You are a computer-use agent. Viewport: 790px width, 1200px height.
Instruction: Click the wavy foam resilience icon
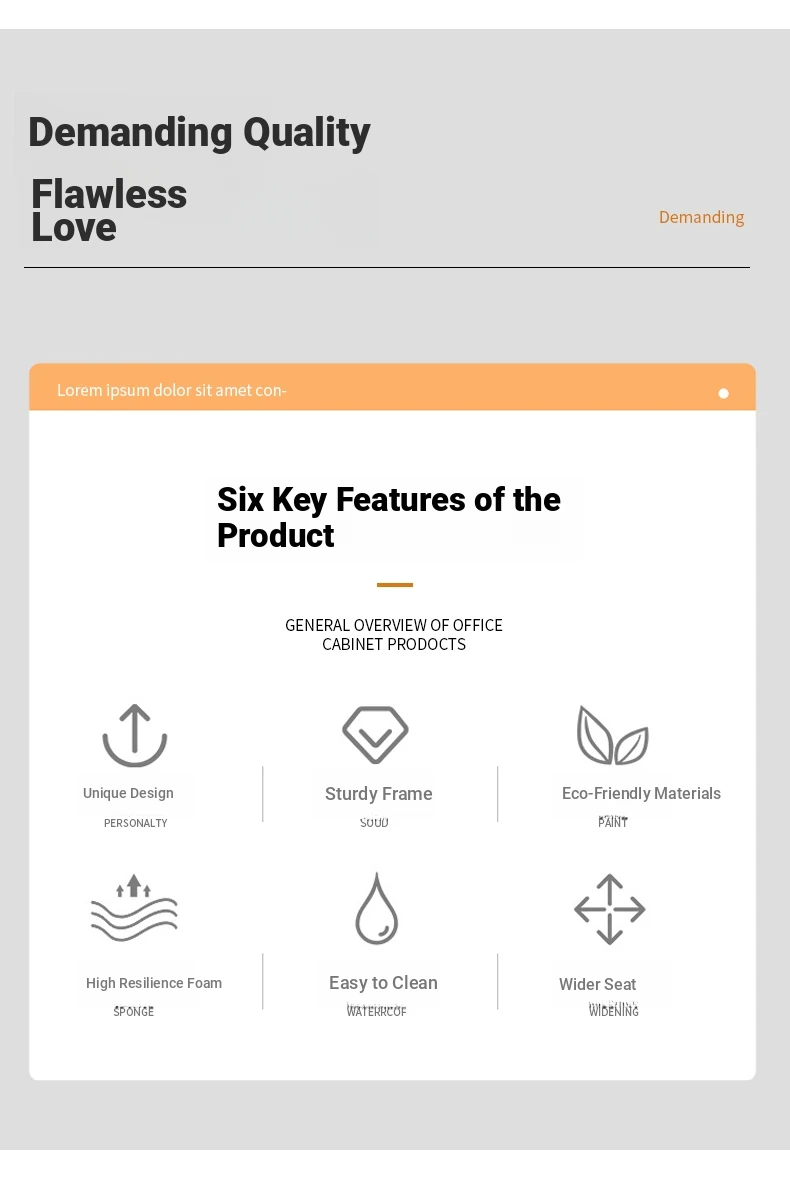coord(134,908)
